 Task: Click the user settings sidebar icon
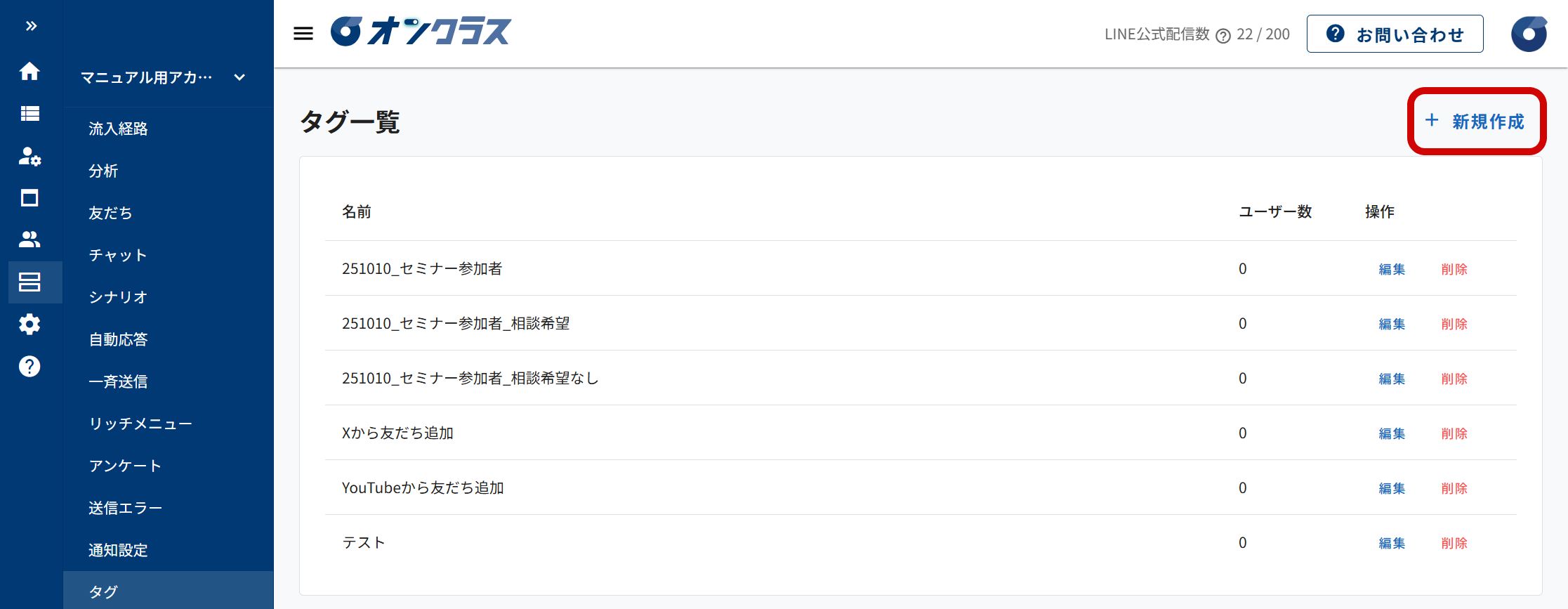(x=29, y=156)
